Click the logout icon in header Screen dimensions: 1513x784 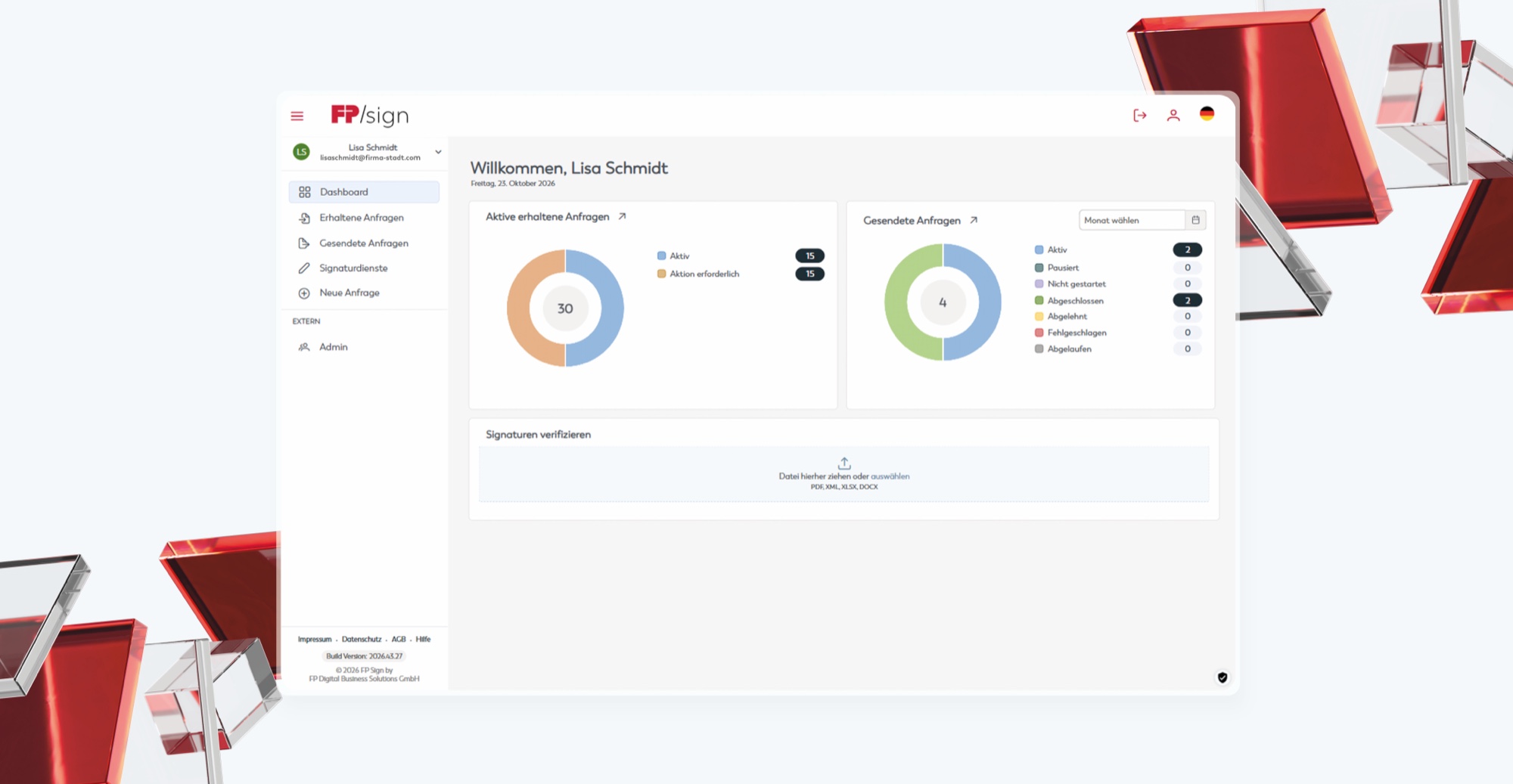point(1139,115)
